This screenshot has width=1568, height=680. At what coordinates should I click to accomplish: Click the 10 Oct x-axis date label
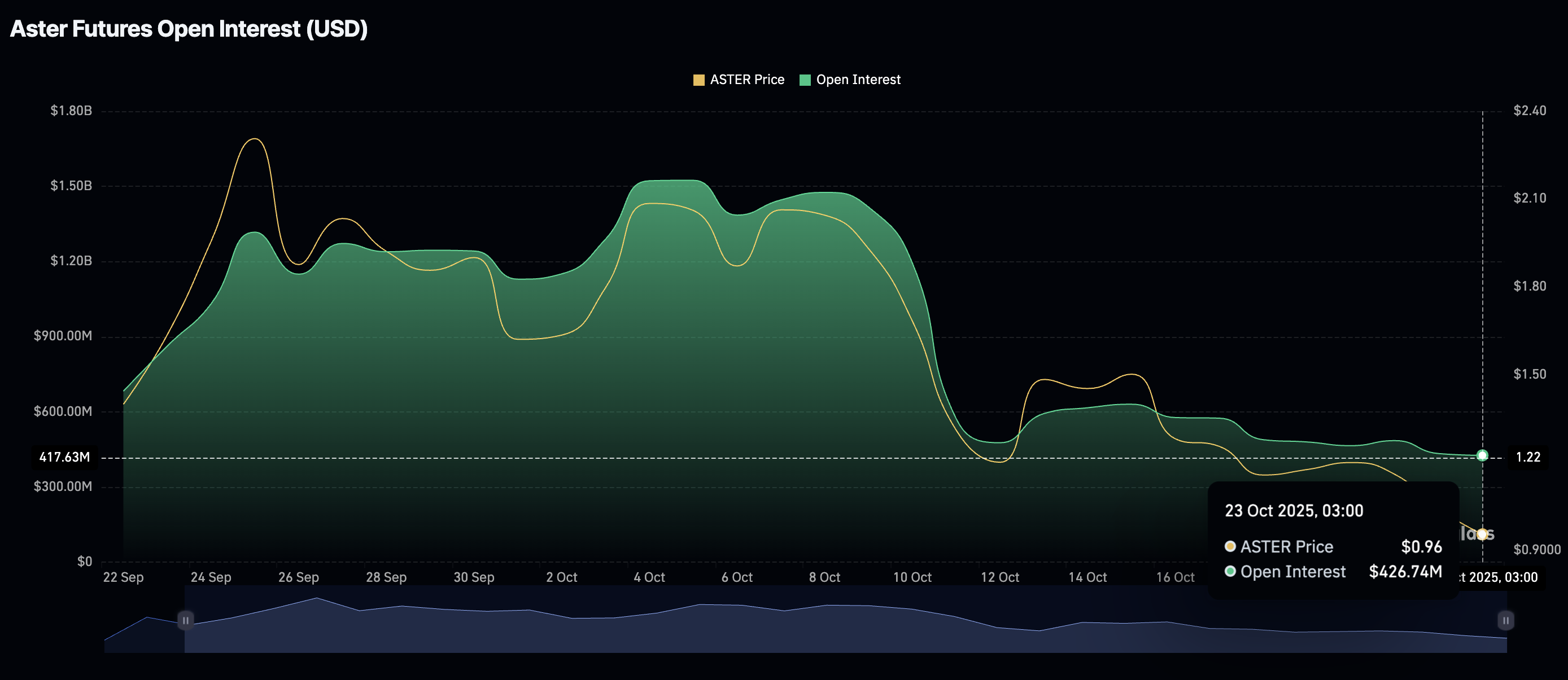pos(911,577)
